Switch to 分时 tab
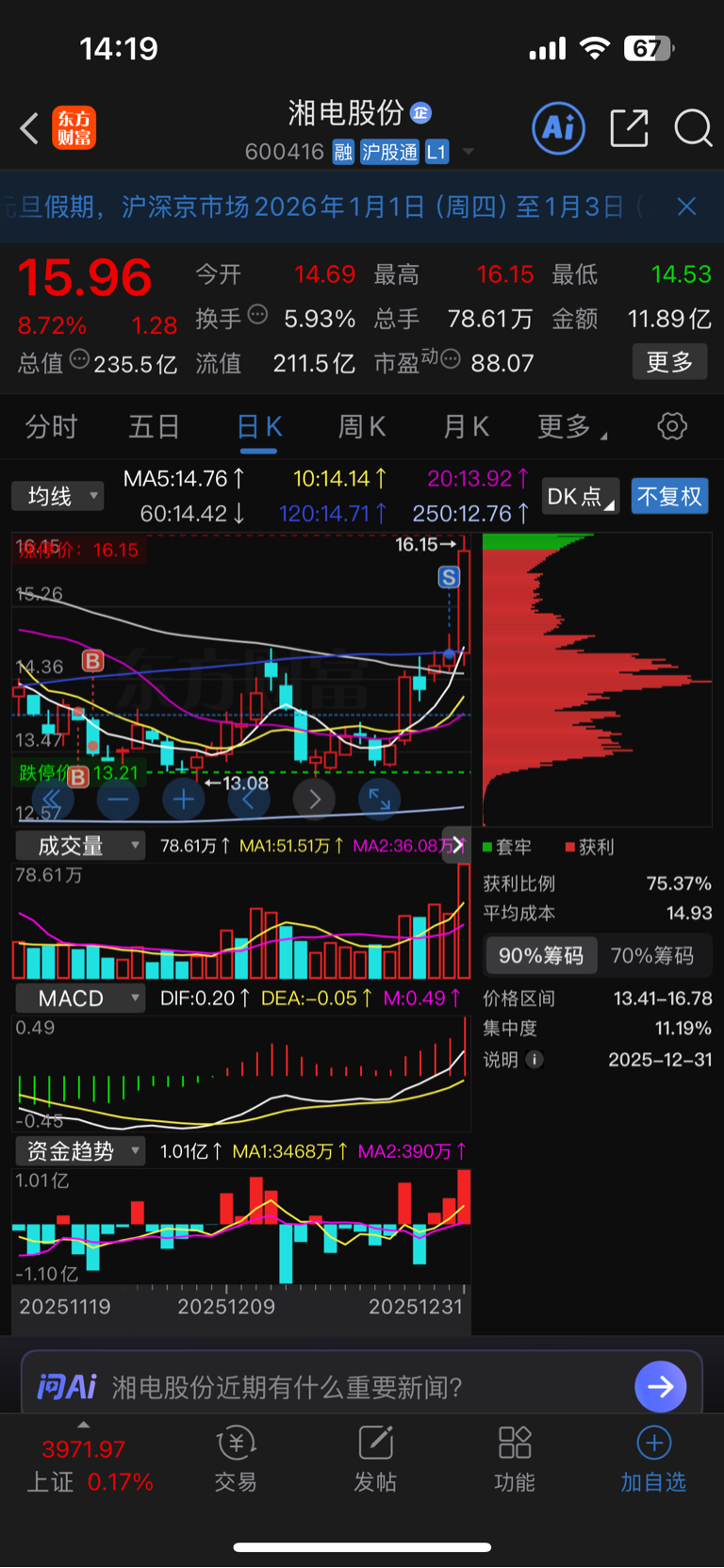Screen dimensions: 724x1568 coord(51,427)
